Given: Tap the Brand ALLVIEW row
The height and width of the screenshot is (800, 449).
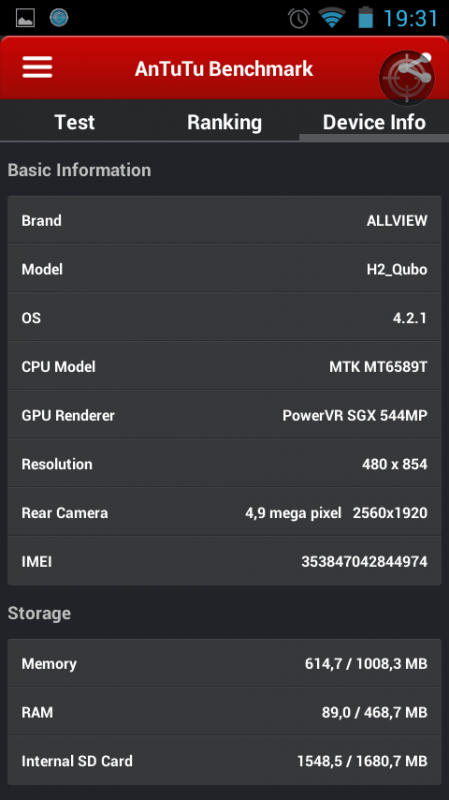Looking at the screenshot, I should pyautogui.click(x=224, y=220).
